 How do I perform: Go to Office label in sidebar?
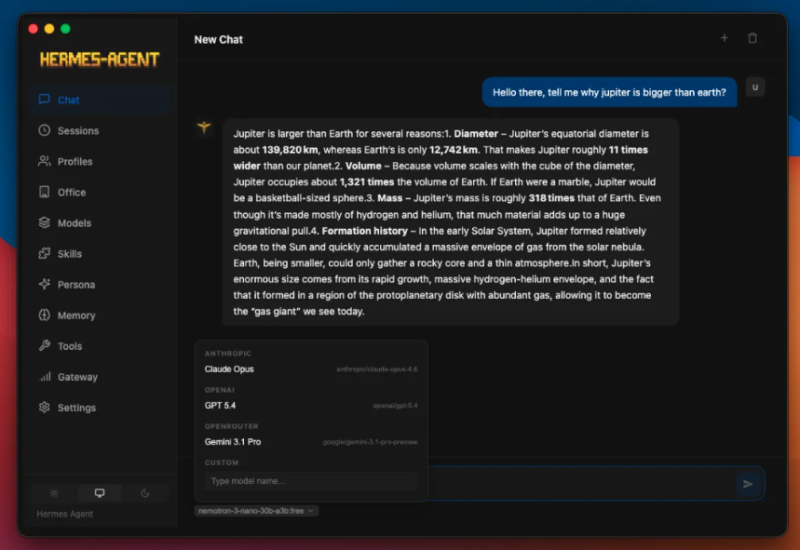(71, 192)
